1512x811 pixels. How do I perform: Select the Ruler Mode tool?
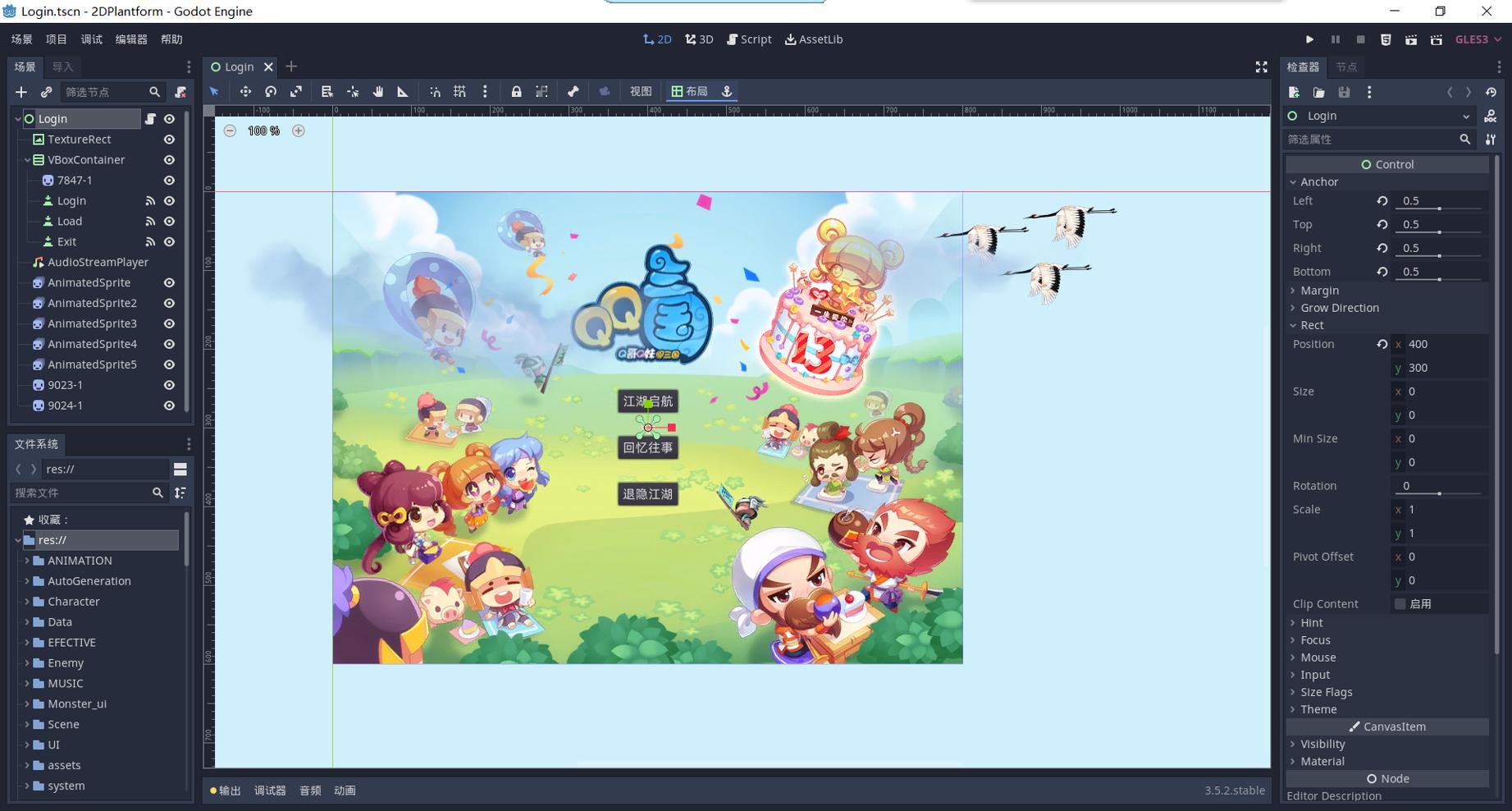click(x=403, y=92)
